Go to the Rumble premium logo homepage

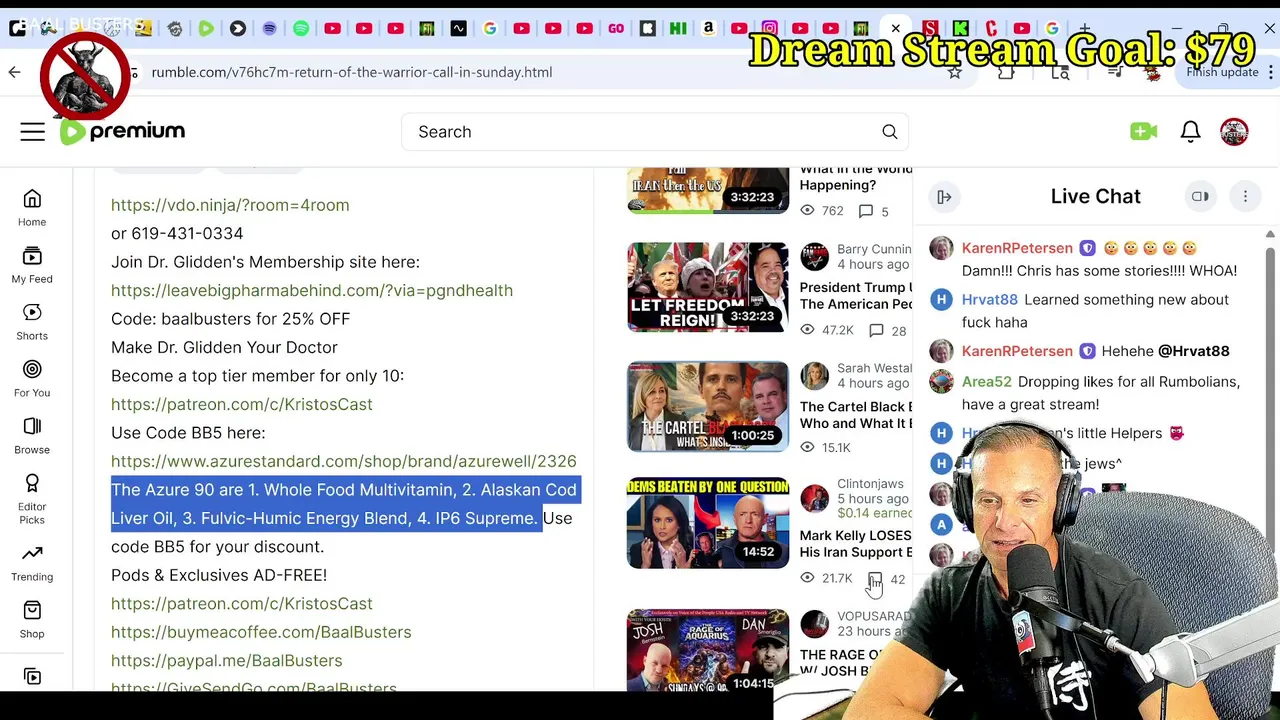pyautogui.click(x=122, y=131)
